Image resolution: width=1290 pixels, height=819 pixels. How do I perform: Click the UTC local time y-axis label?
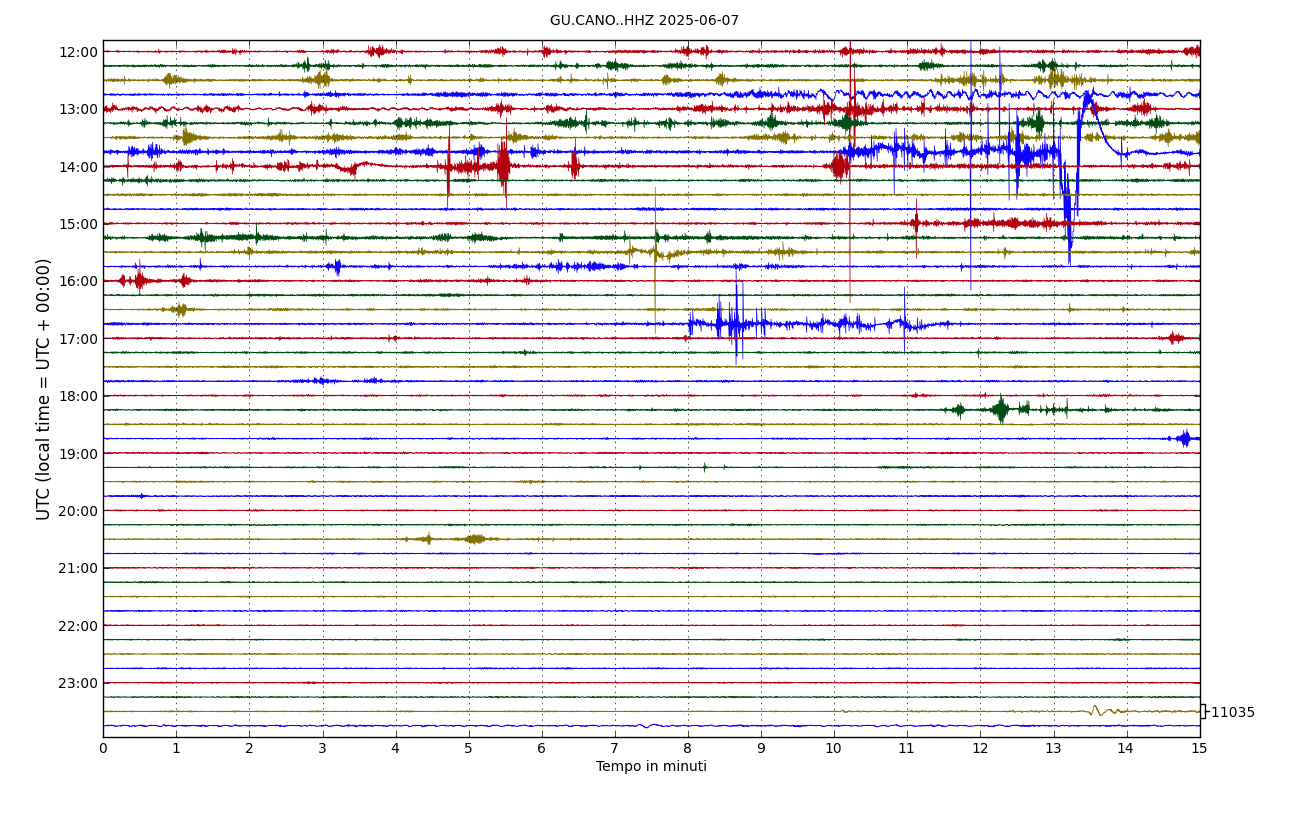click(44, 389)
